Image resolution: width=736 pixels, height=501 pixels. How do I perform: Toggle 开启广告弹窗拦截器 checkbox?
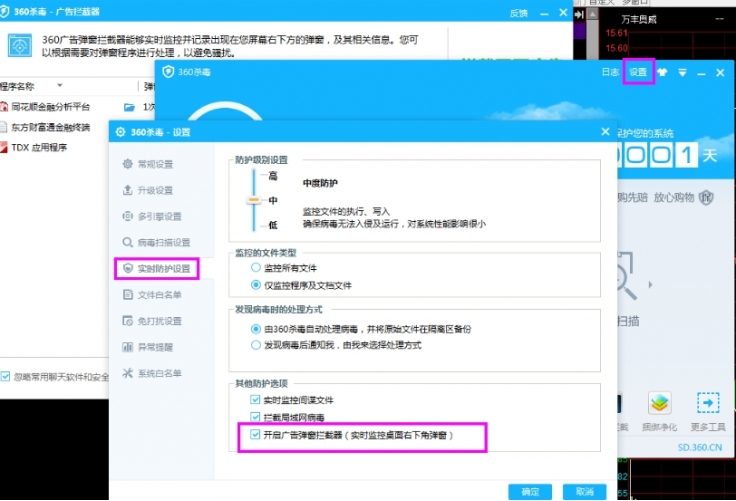(x=255, y=434)
